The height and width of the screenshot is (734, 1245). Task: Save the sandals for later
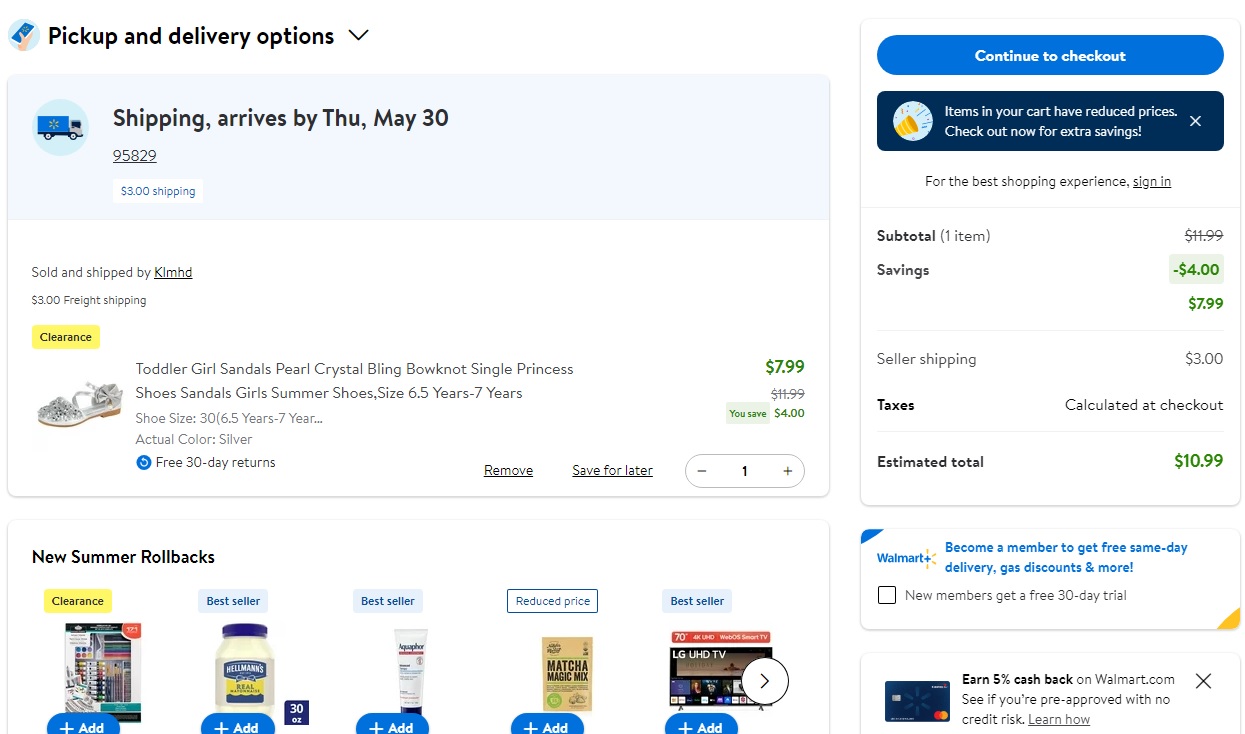[x=611, y=470]
